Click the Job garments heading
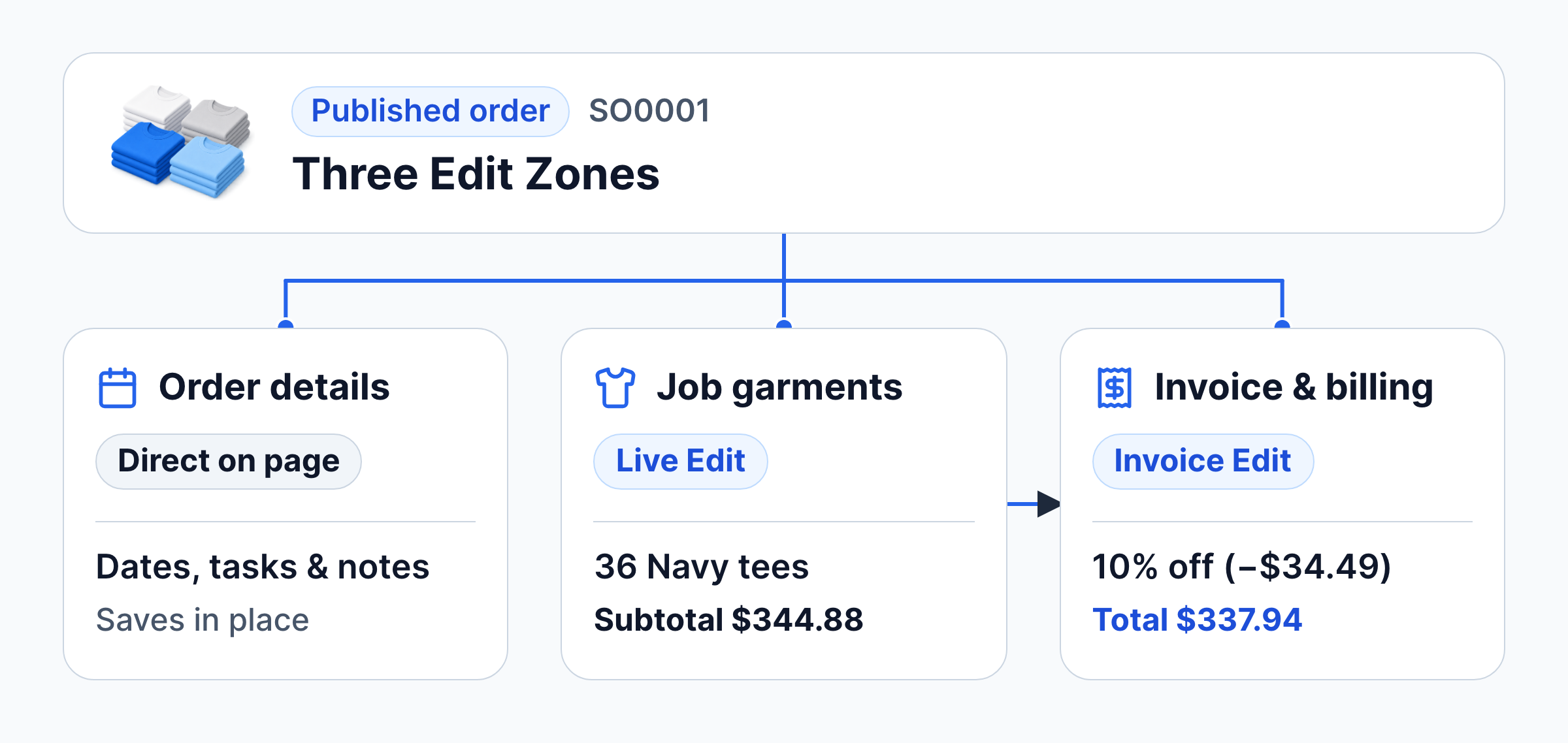Screen dimensions: 1568x743 [x=779, y=388]
